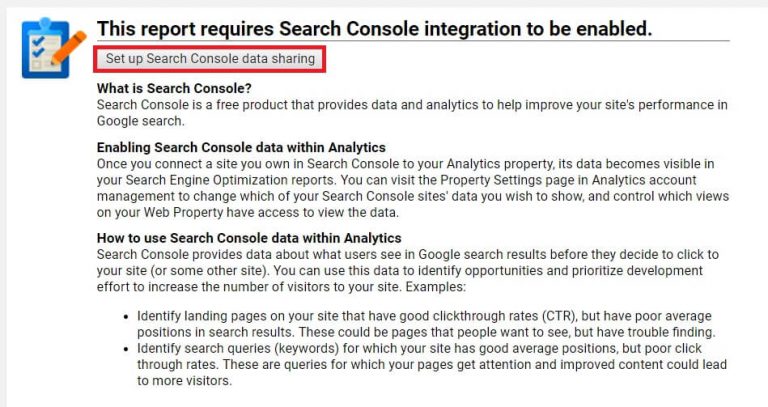The height and width of the screenshot is (407, 768).
Task: Click the paragraph mentioning the Property Settings page
Action: coord(413,188)
